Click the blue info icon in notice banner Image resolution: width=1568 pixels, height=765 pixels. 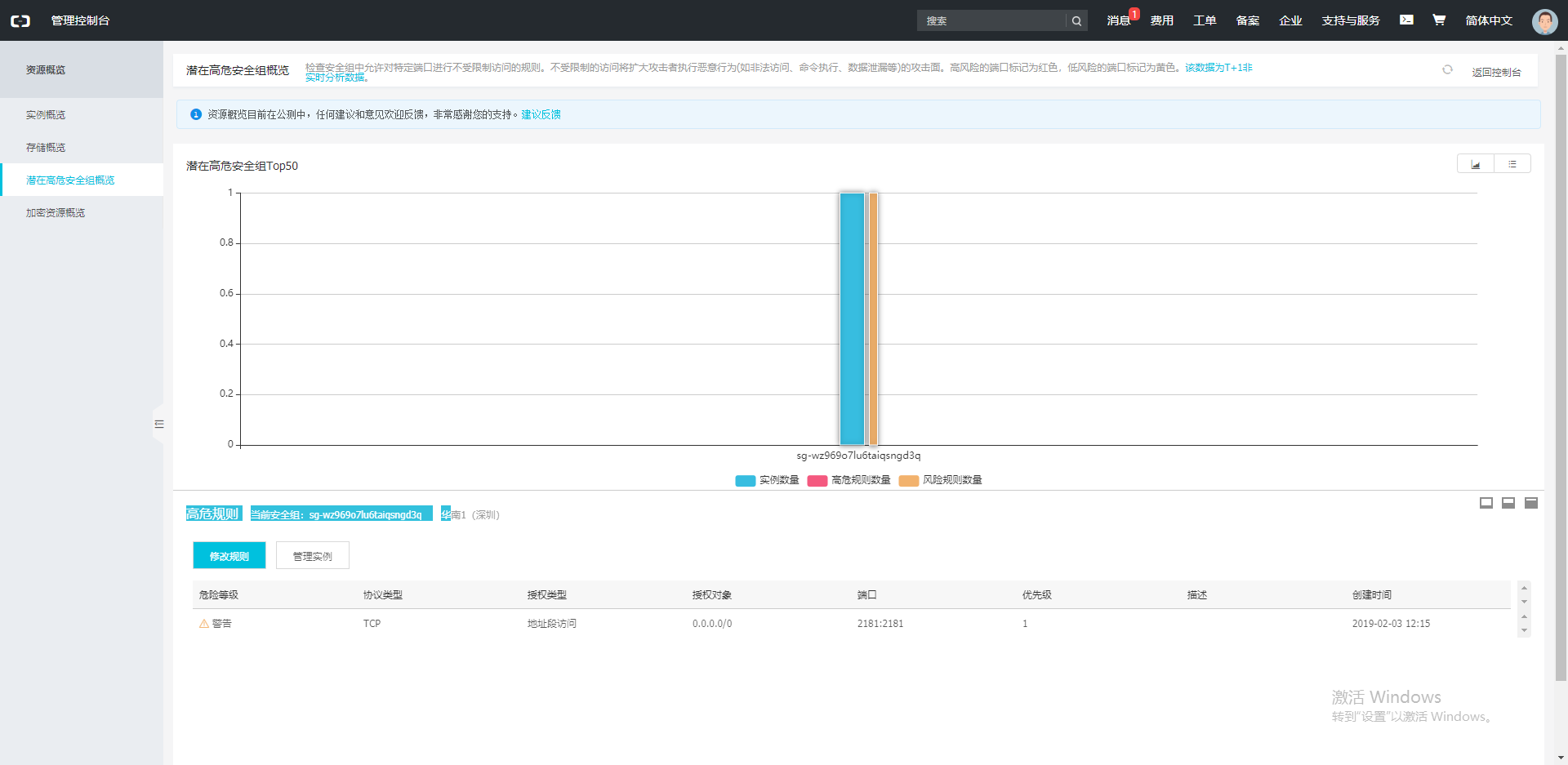pyautogui.click(x=196, y=114)
